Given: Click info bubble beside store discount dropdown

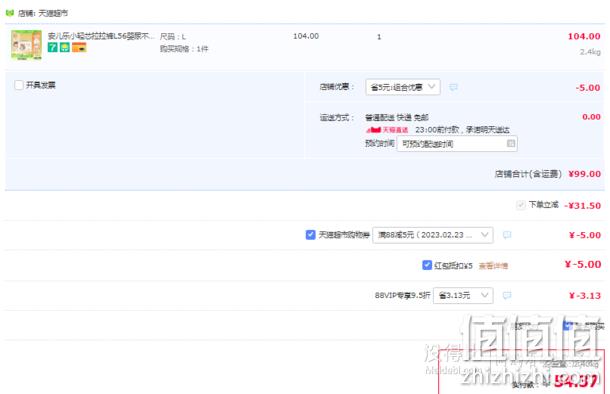Looking at the screenshot, I should point(453,87).
